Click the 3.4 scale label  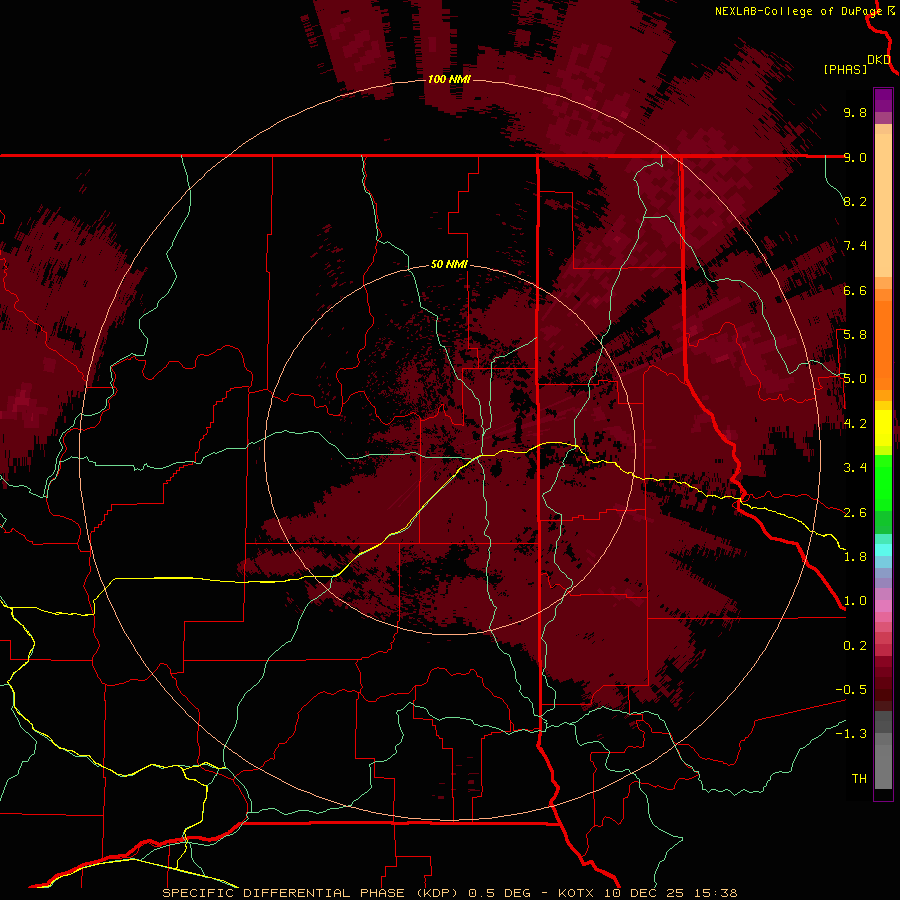pyautogui.click(x=855, y=468)
